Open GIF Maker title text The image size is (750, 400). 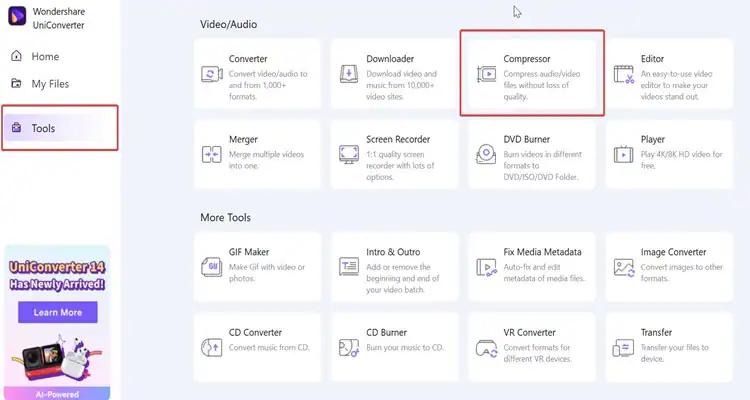pyautogui.click(x=249, y=252)
